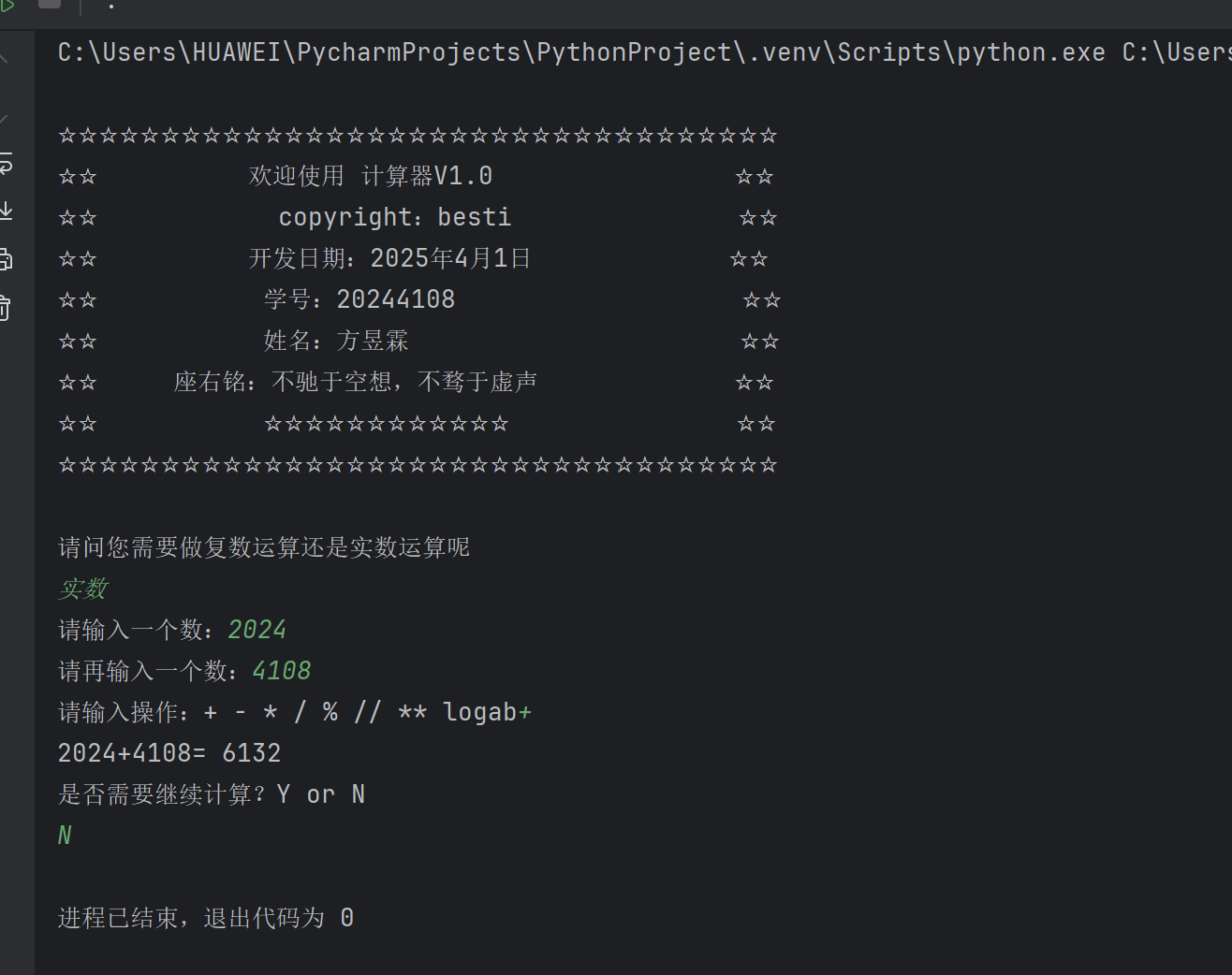Click the 请输入操作 operator prompt line
Image resolution: width=1232 pixels, height=975 pixels.
pyautogui.click(x=295, y=712)
